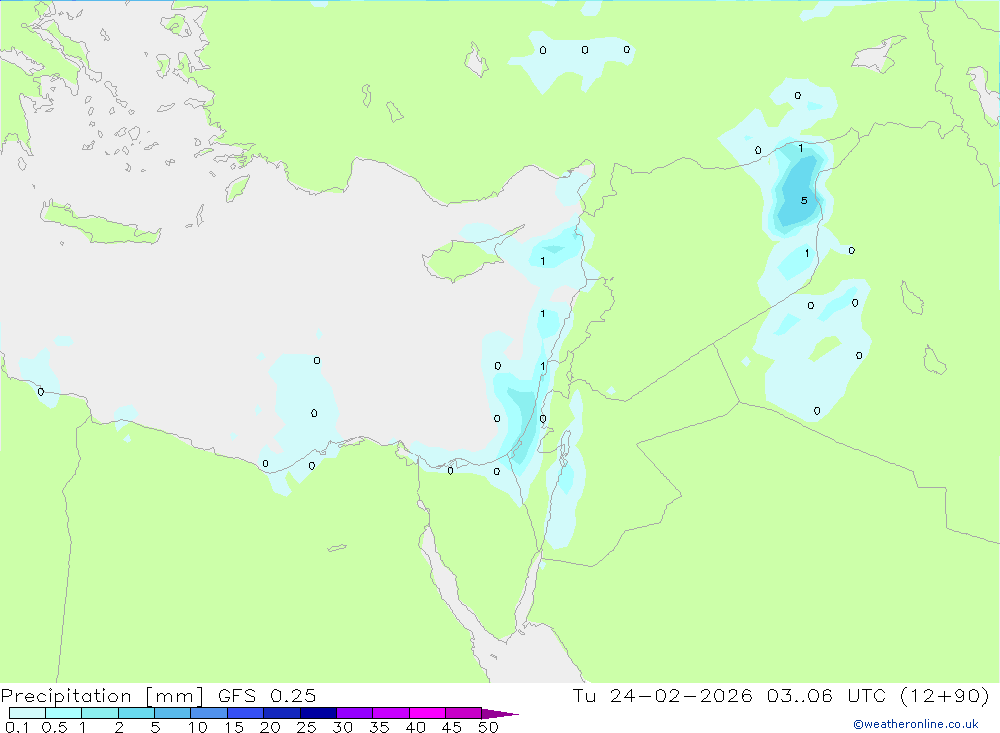1000x733 pixels.
Task: Click legend tick label '15'
Action: point(233,727)
